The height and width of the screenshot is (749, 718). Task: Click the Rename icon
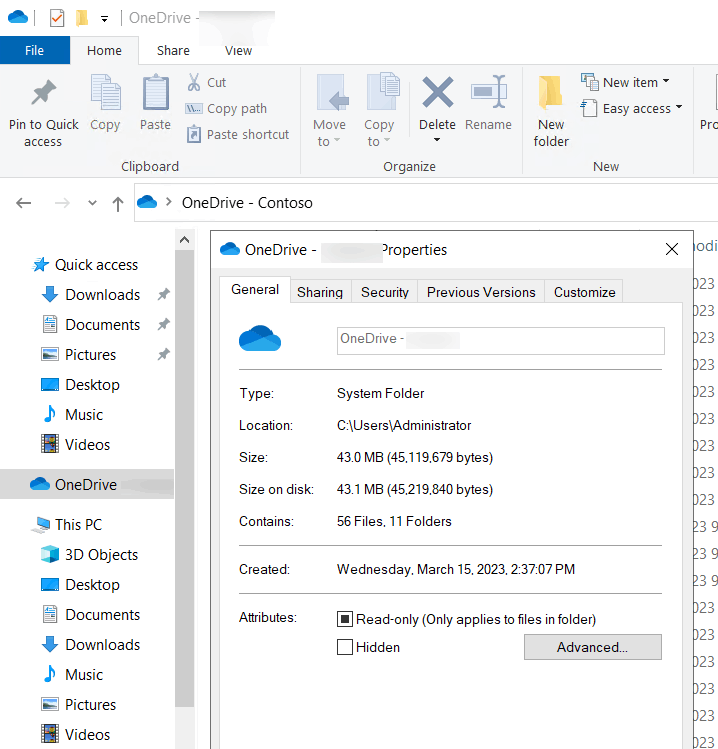pos(488,91)
